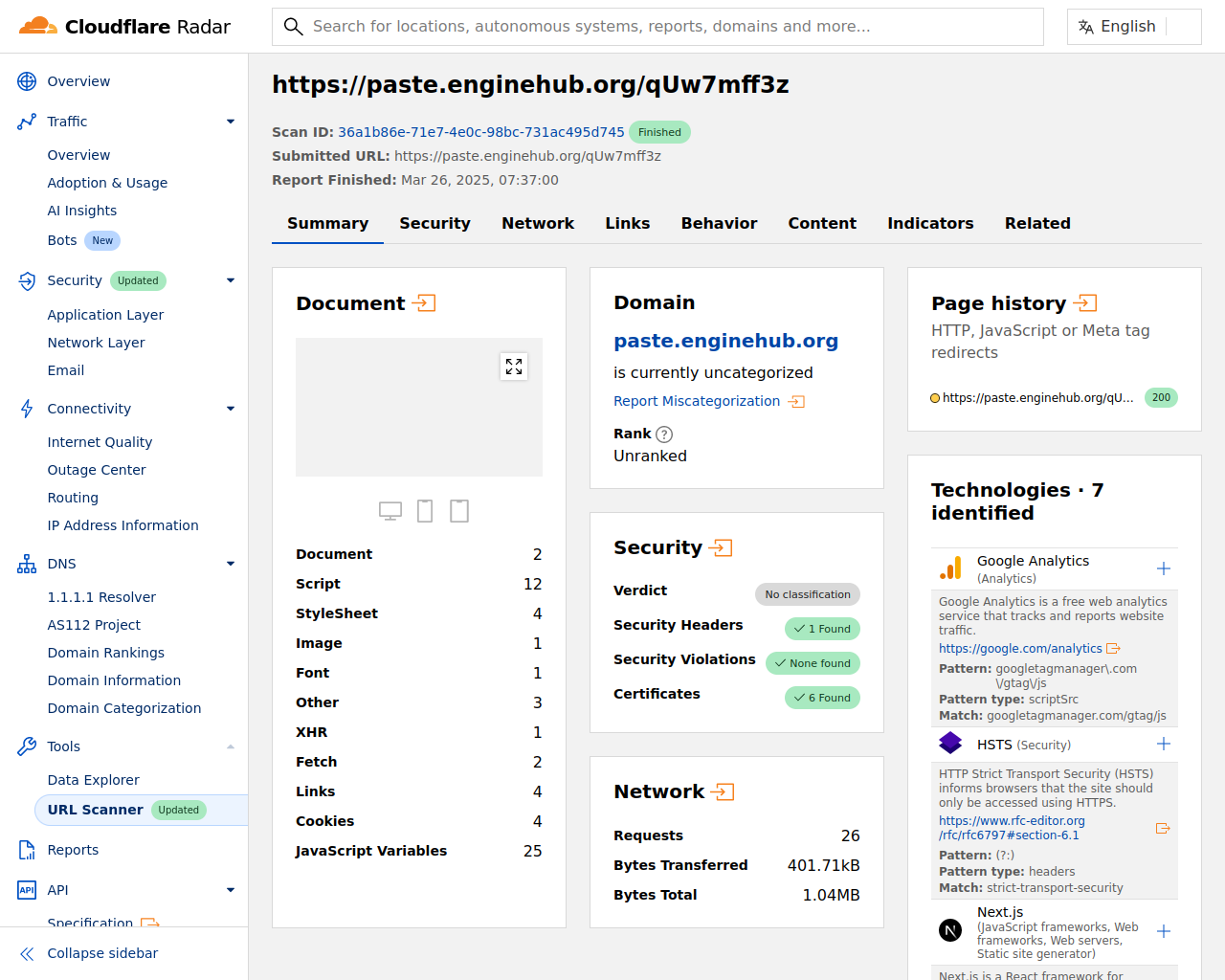
Task: Expand the screenshot preview to fullscreen
Action: 514,367
